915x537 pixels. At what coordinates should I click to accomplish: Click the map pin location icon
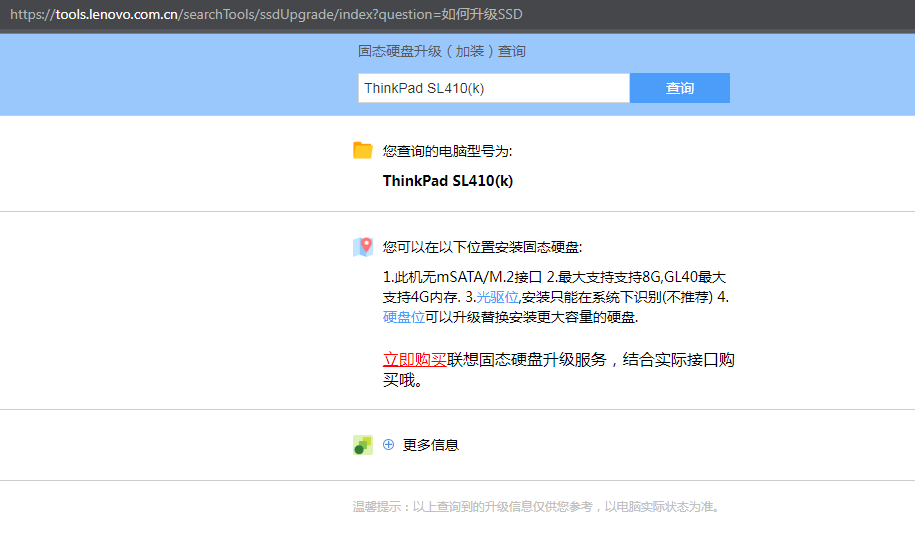coord(362,247)
